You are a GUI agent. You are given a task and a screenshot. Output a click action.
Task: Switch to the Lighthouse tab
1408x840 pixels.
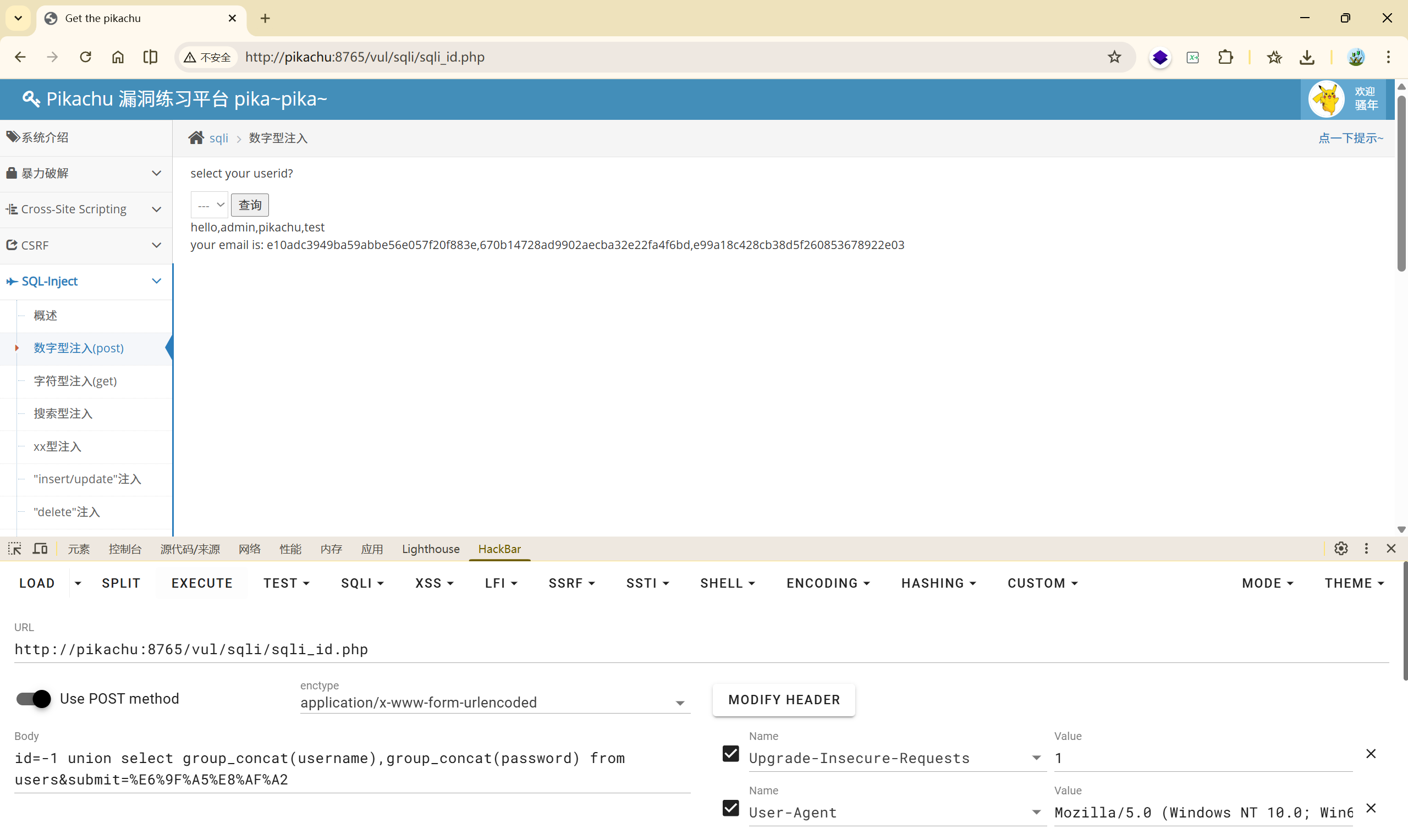coord(430,549)
